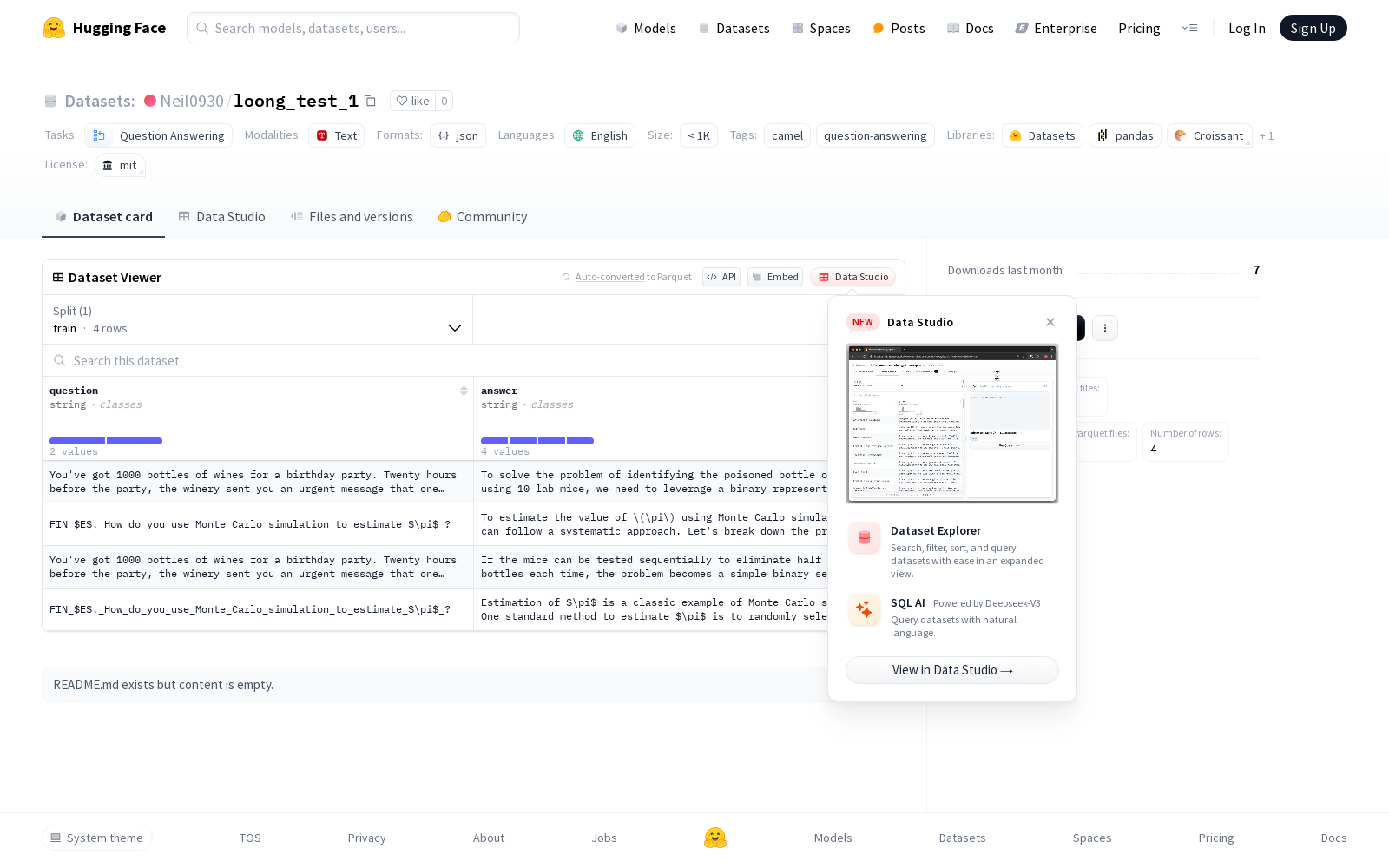Click the camel tag
The width and height of the screenshot is (1389, 868).
[x=787, y=135]
